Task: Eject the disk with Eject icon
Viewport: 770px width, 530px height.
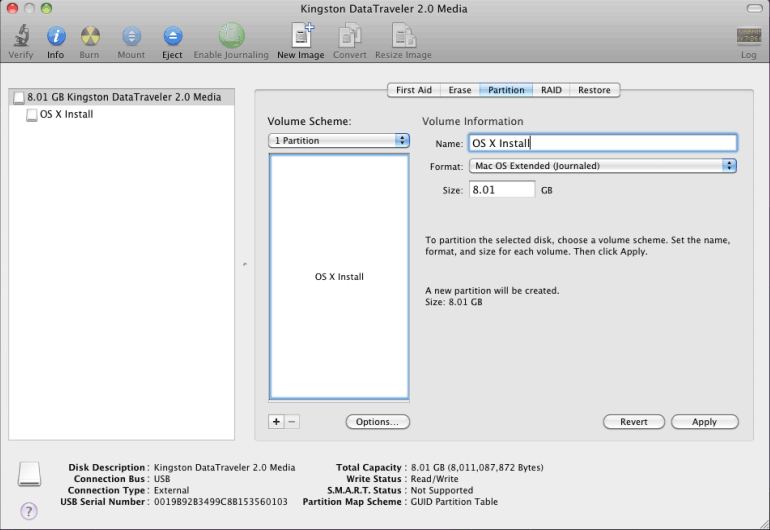Action: tap(172, 36)
